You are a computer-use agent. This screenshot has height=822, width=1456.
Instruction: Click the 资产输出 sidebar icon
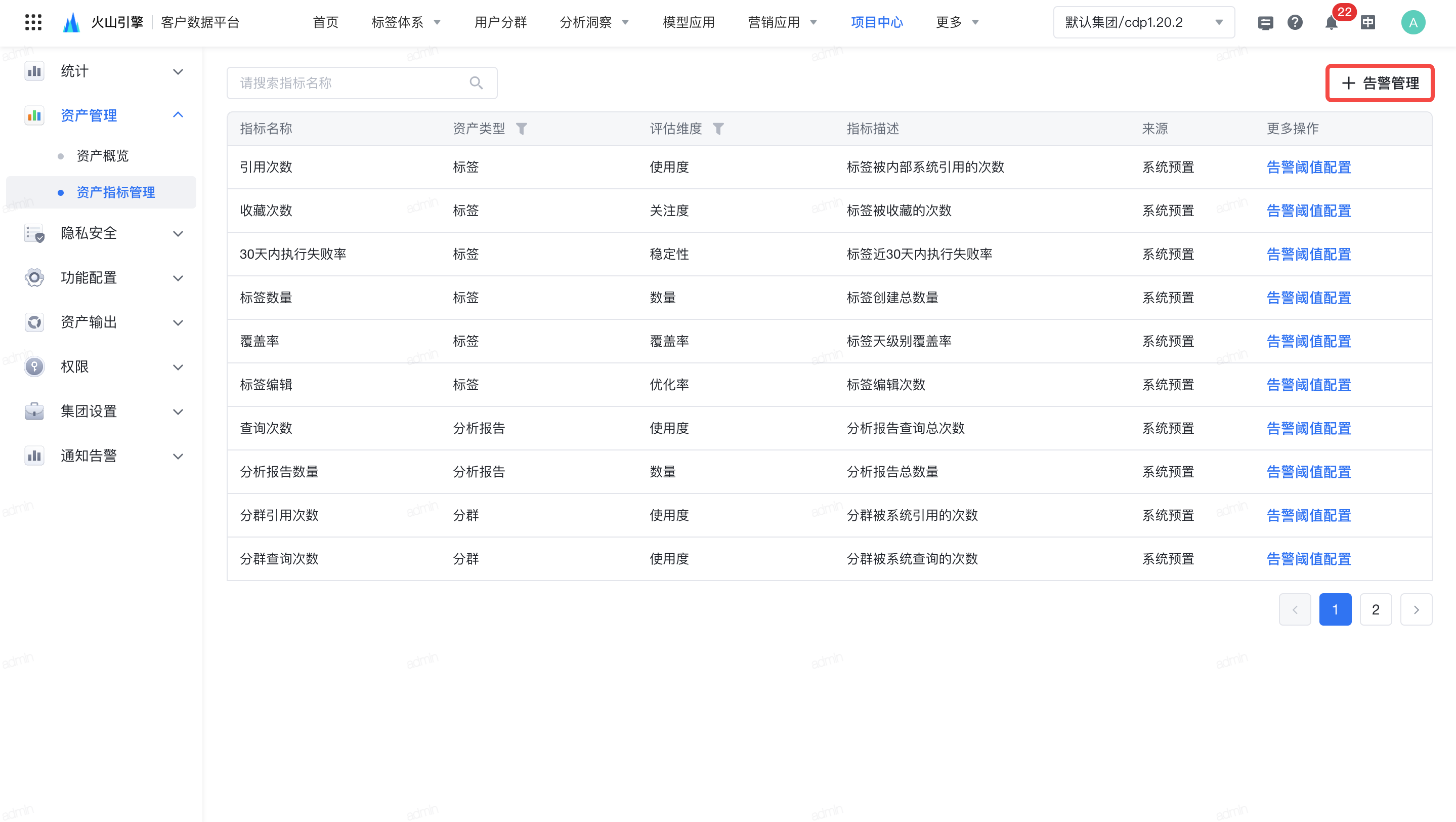(34, 322)
